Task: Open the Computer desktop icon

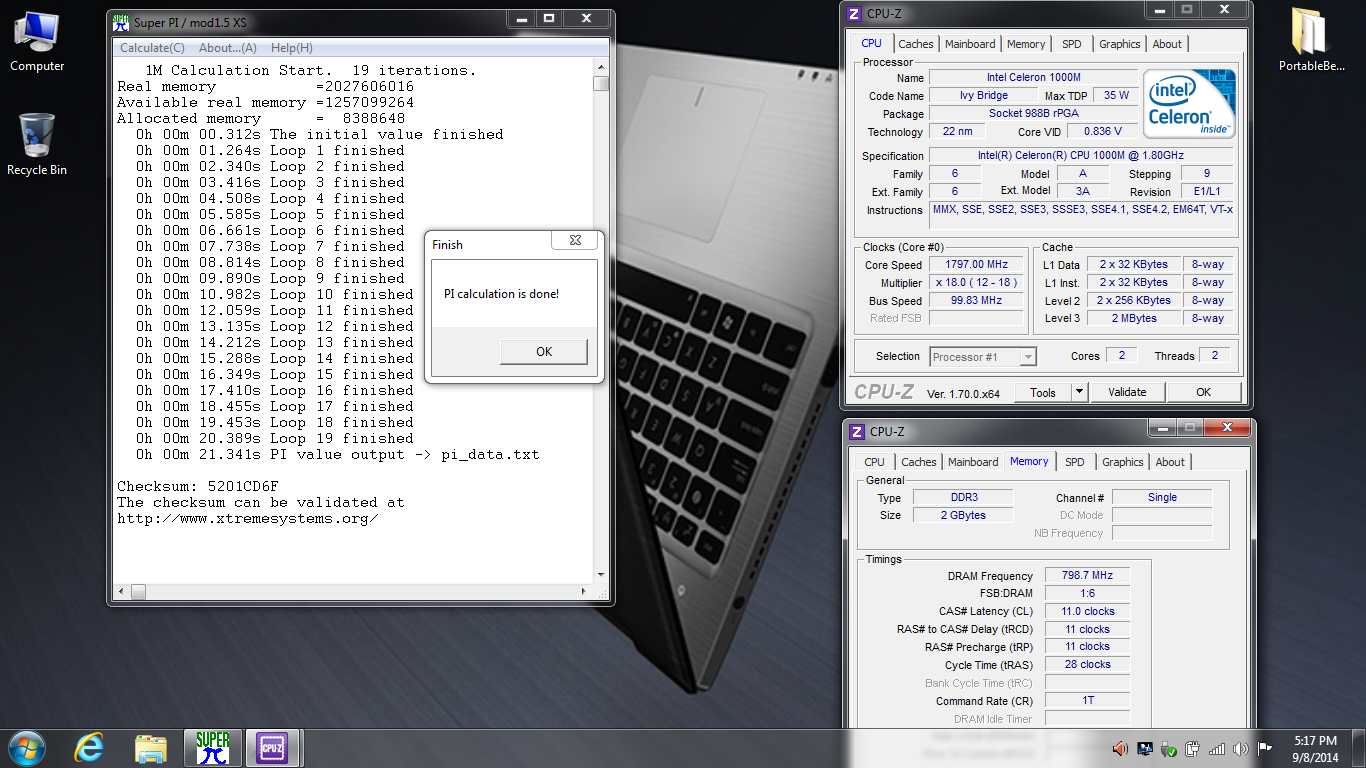Action: coord(37,42)
